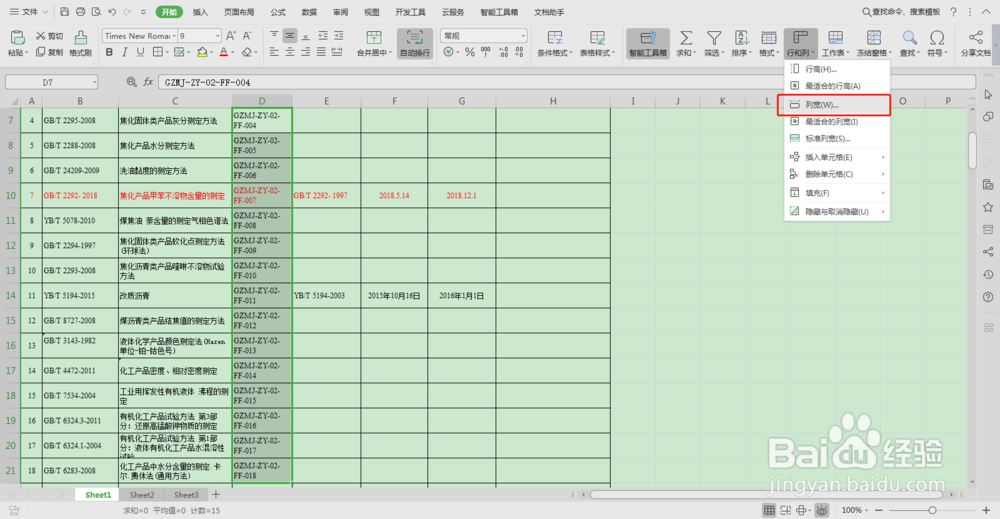Click the formula bar input field
The height and width of the screenshot is (519, 1000).
pos(566,82)
